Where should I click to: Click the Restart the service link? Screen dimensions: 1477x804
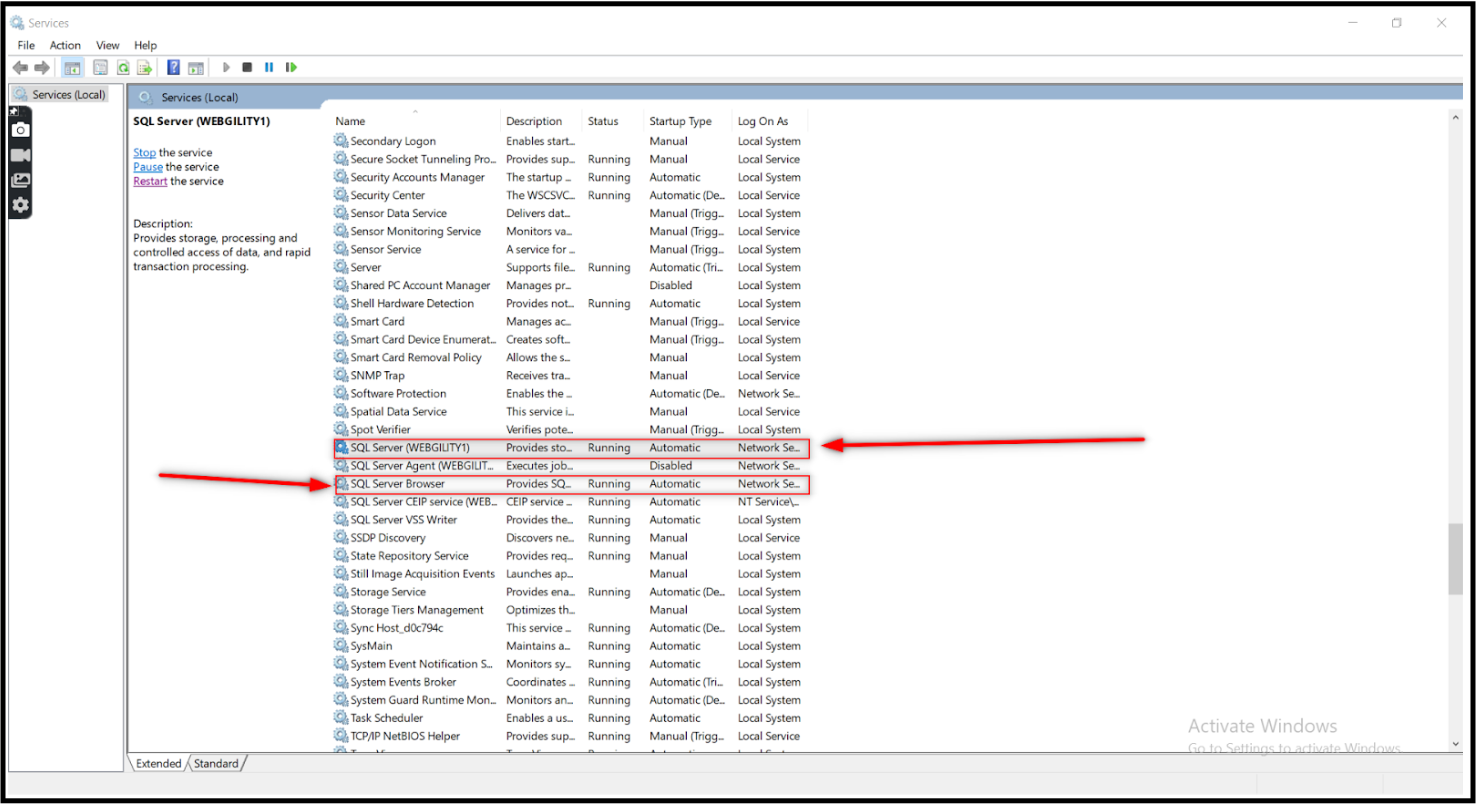click(x=150, y=181)
